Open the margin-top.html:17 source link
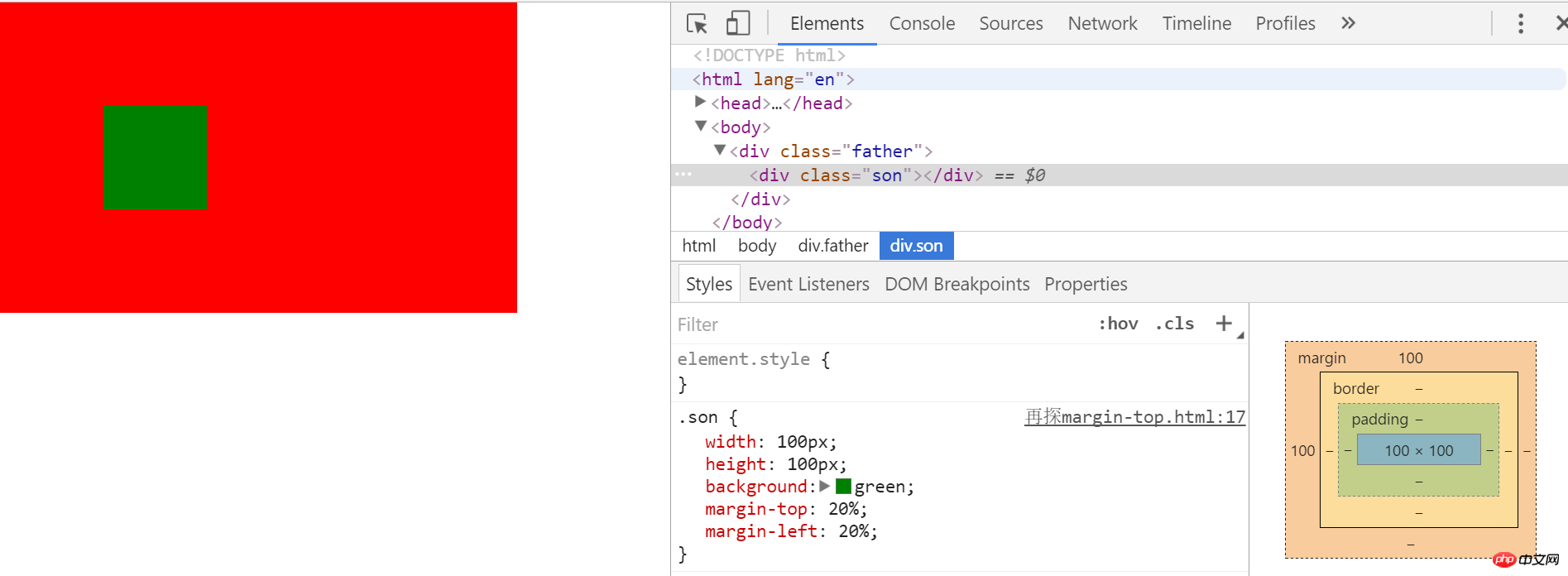The height and width of the screenshot is (576, 1568). point(1134,417)
